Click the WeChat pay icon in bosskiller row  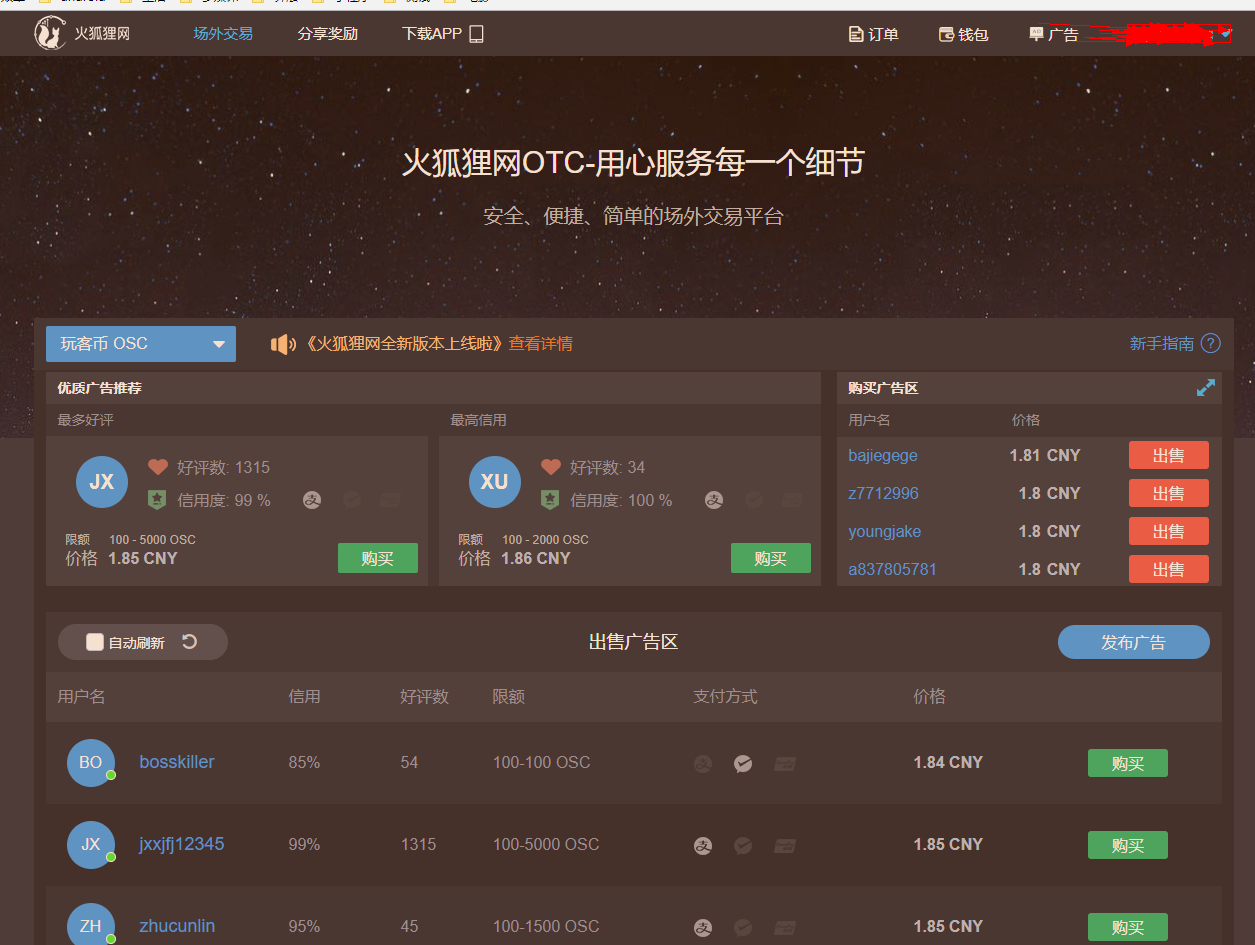coord(743,763)
